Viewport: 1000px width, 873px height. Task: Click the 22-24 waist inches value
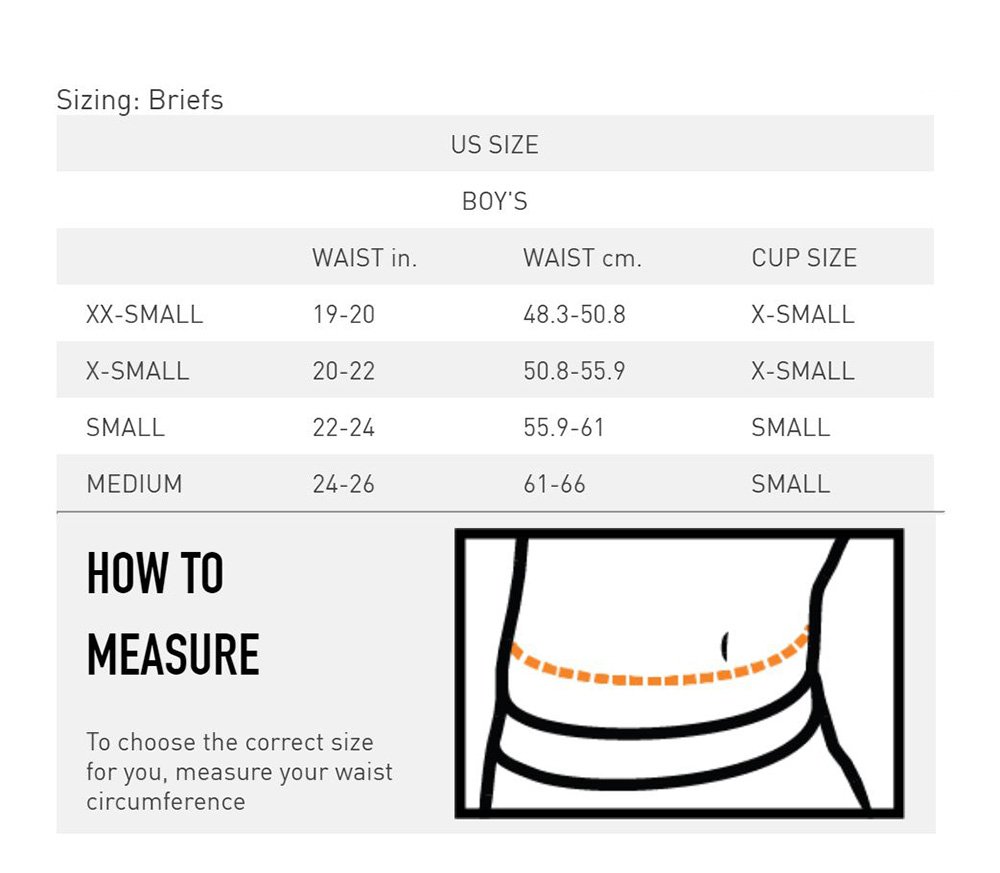tap(343, 427)
